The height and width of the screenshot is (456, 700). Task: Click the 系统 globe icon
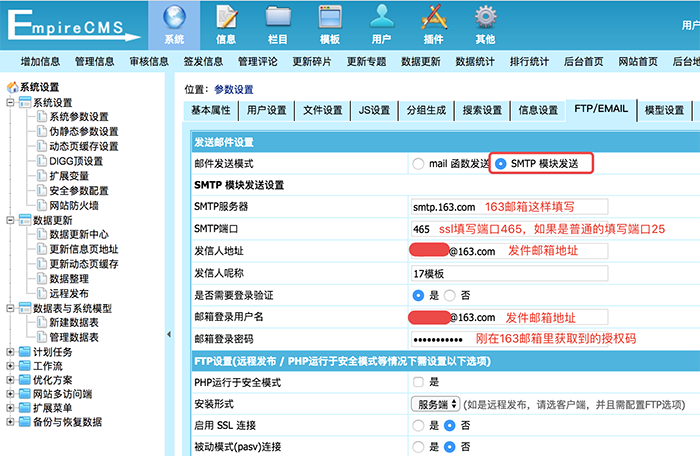pyautogui.click(x=174, y=17)
